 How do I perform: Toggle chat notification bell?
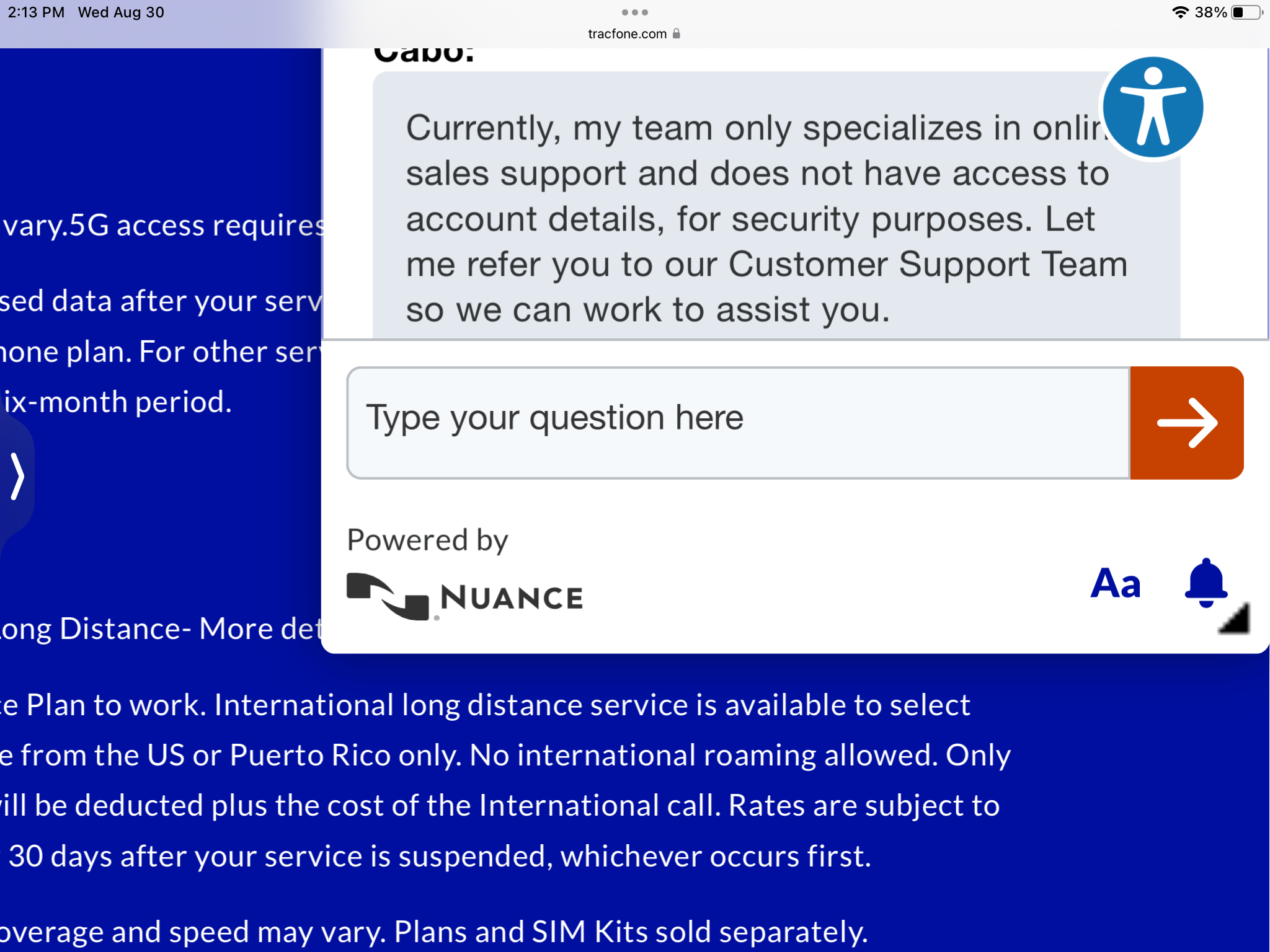[x=1206, y=583]
